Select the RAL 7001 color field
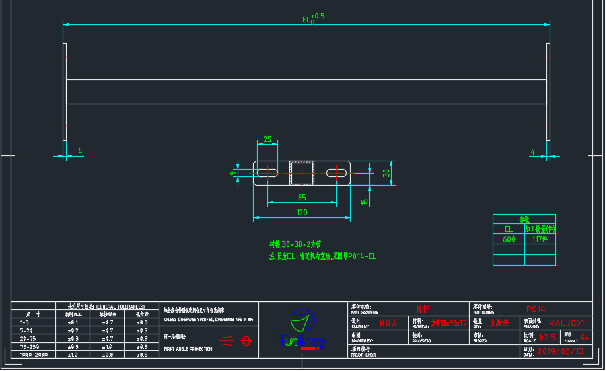 [566, 323]
